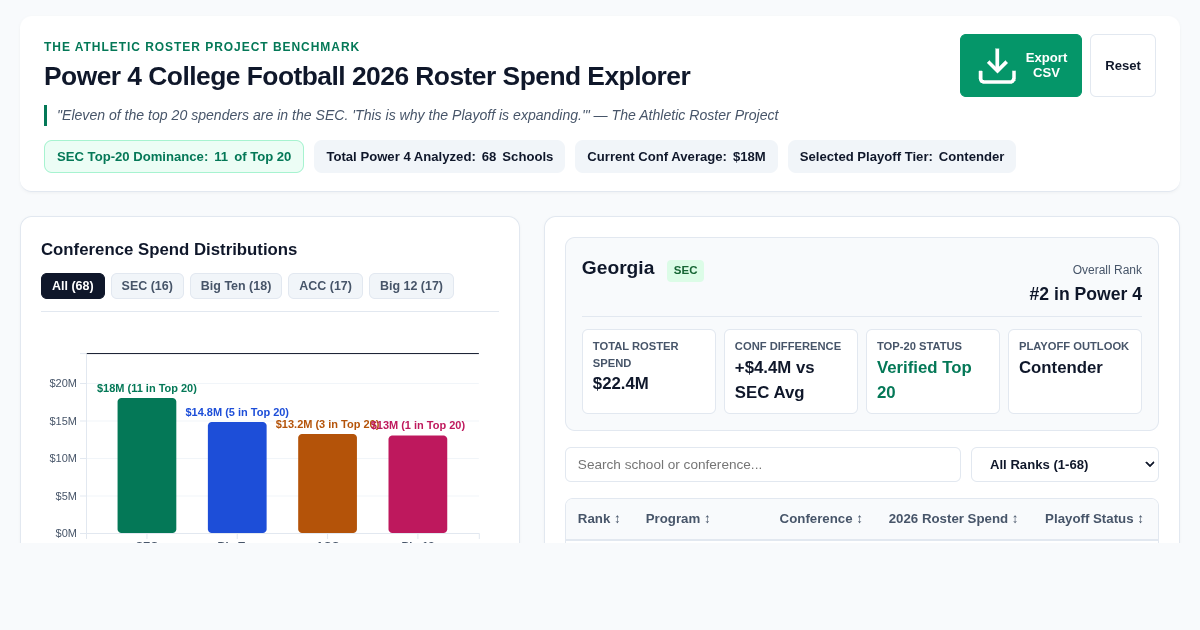Sort table by Rank column
The height and width of the screenshot is (630, 1200).
(599, 518)
